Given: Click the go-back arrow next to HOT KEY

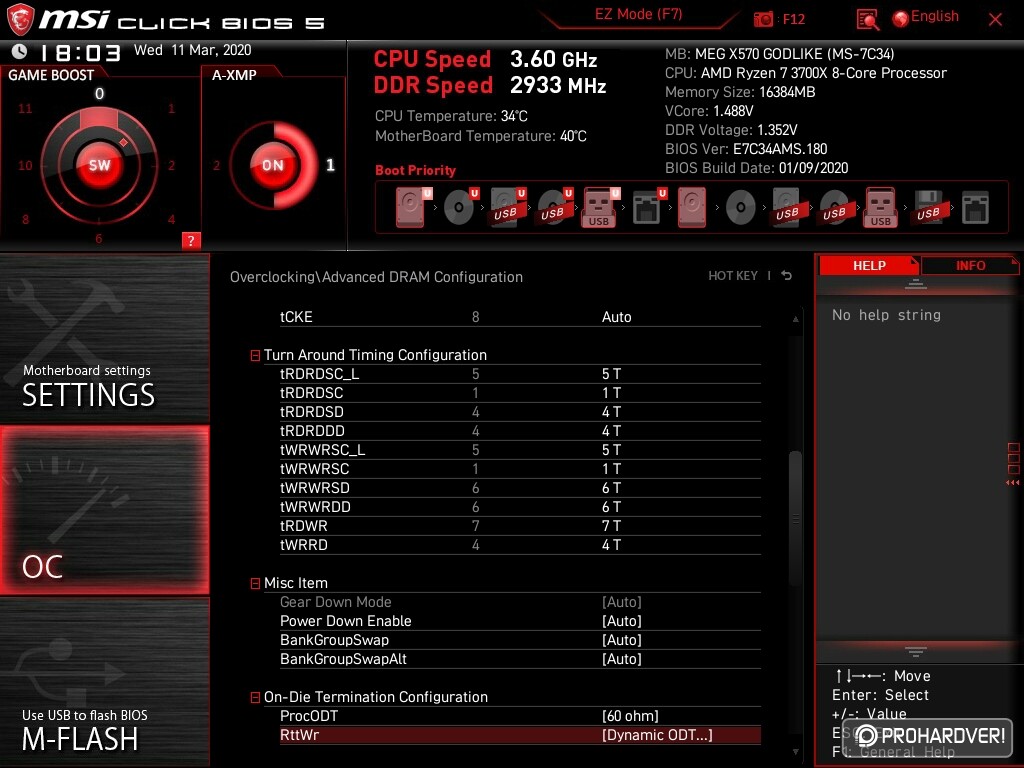Looking at the screenshot, I should click(x=786, y=276).
